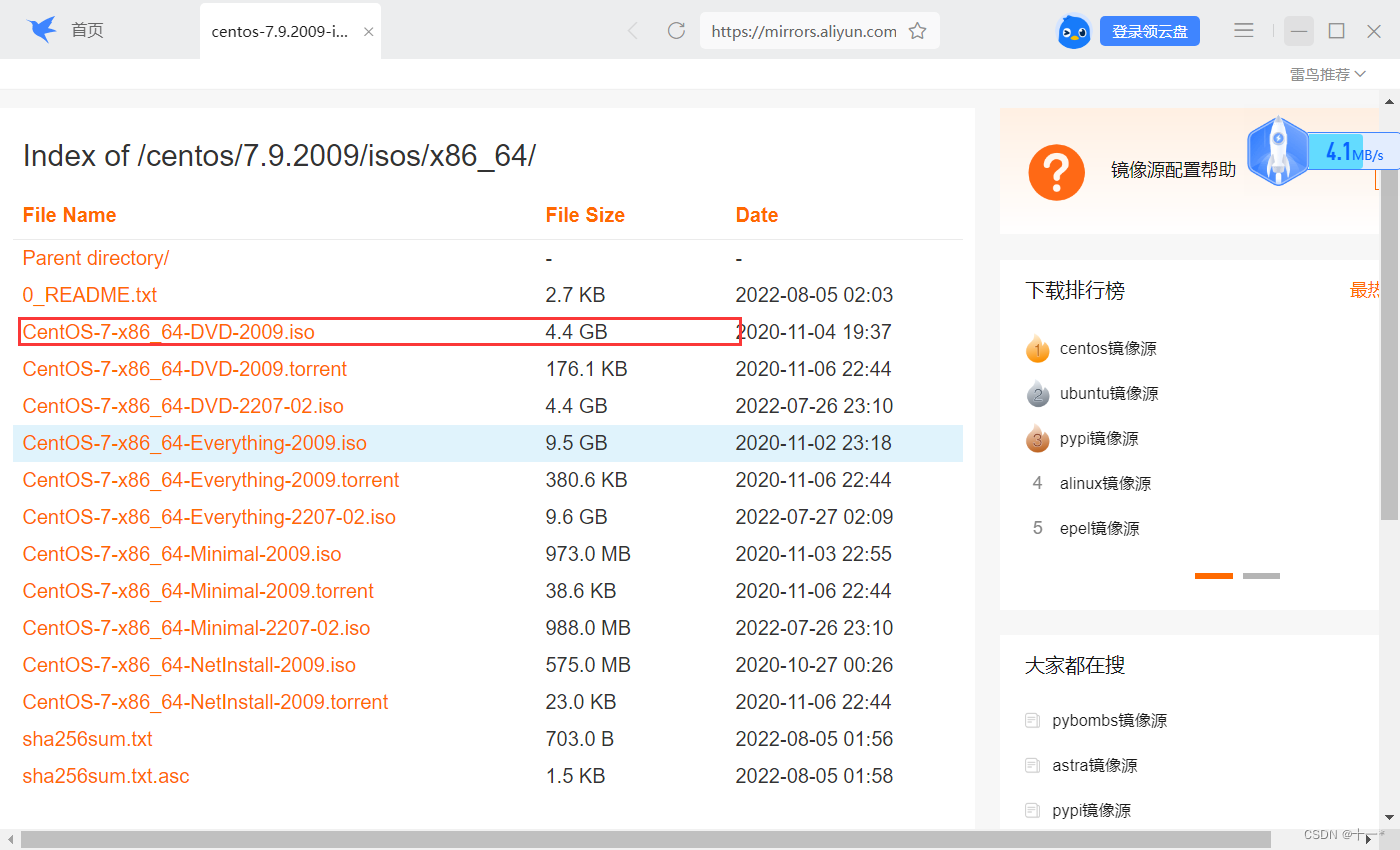
Task: Click the mirrors.aliyun.com address bar
Action: coord(804,31)
